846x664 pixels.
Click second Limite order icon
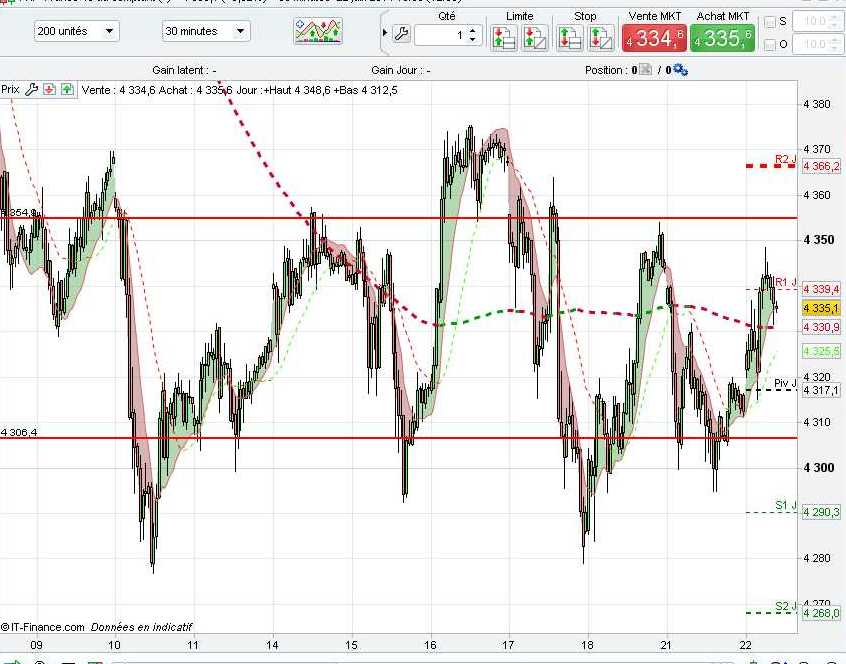tap(535, 38)
